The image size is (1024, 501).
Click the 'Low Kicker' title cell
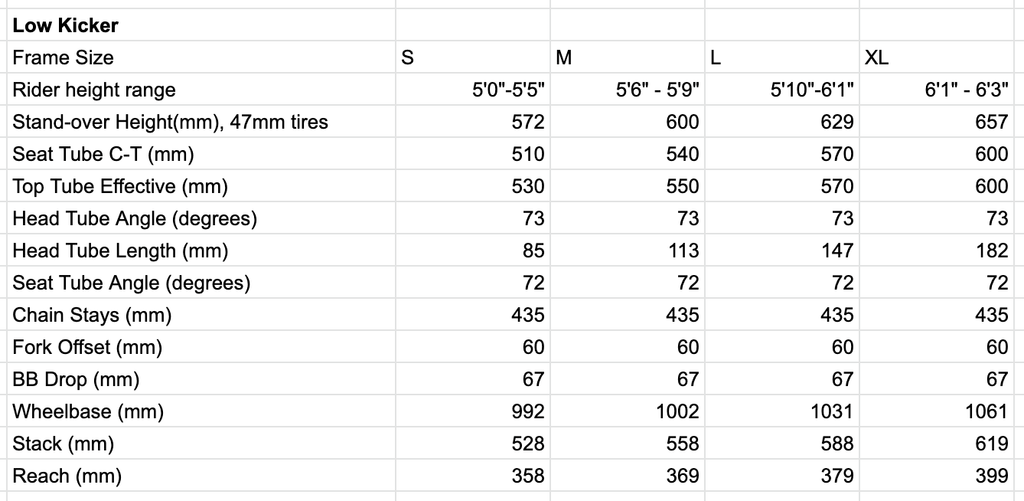point(66,25)
